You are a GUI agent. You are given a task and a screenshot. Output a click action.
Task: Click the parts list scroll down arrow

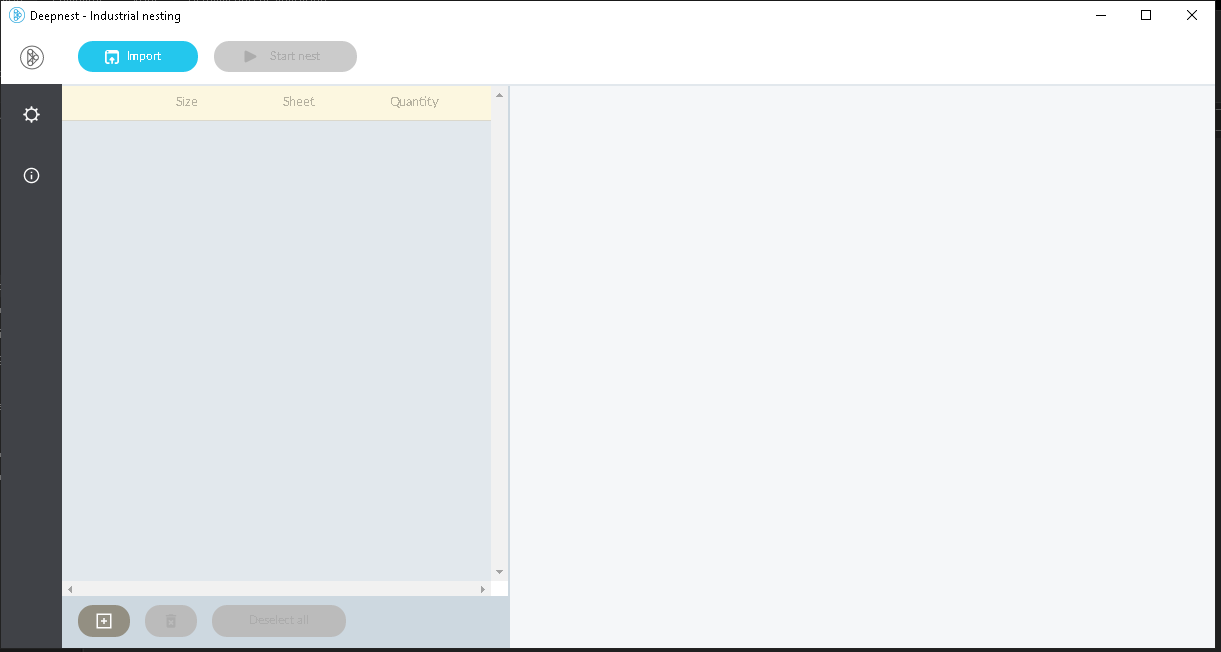500,572
